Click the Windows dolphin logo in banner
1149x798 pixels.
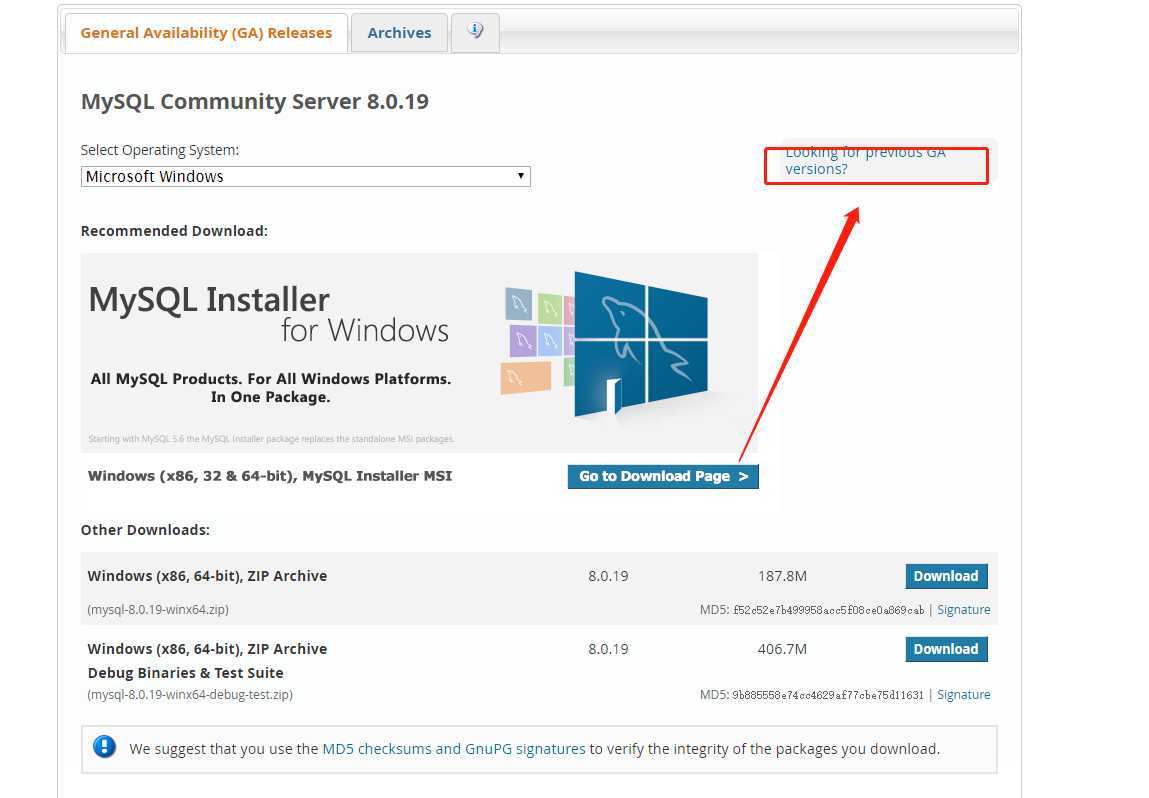[x=641, y=344]
